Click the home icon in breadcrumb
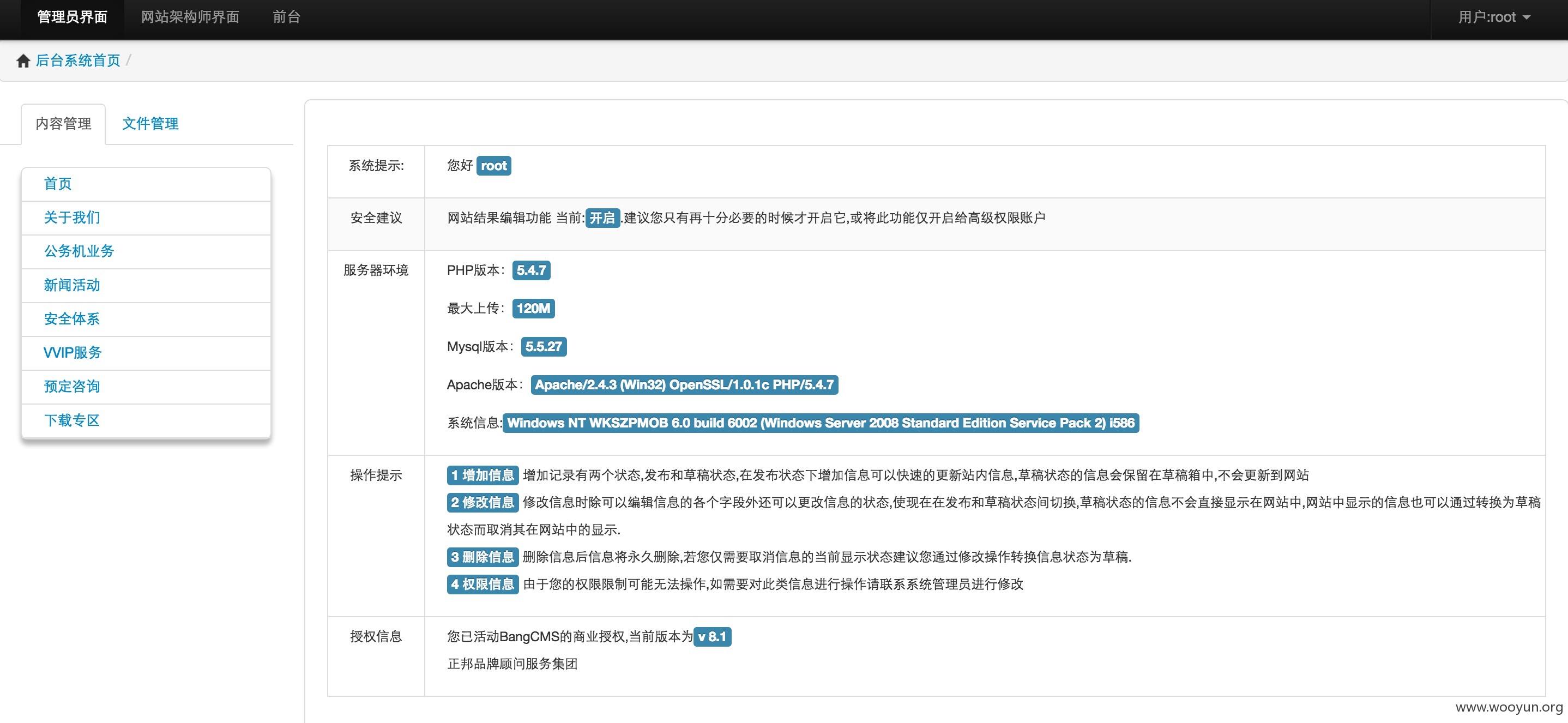 click(23, 61)
